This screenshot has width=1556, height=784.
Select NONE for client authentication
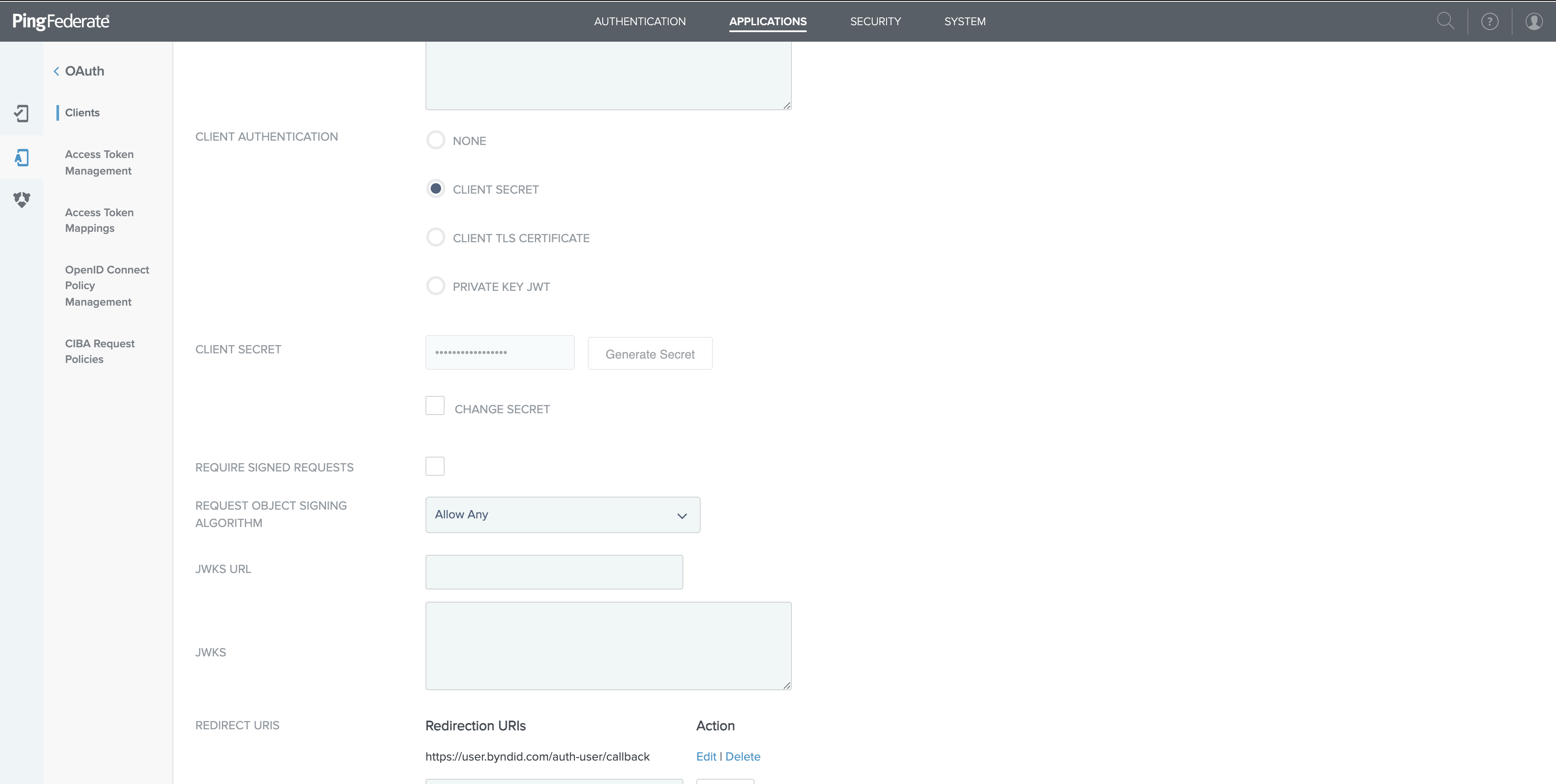435,140
